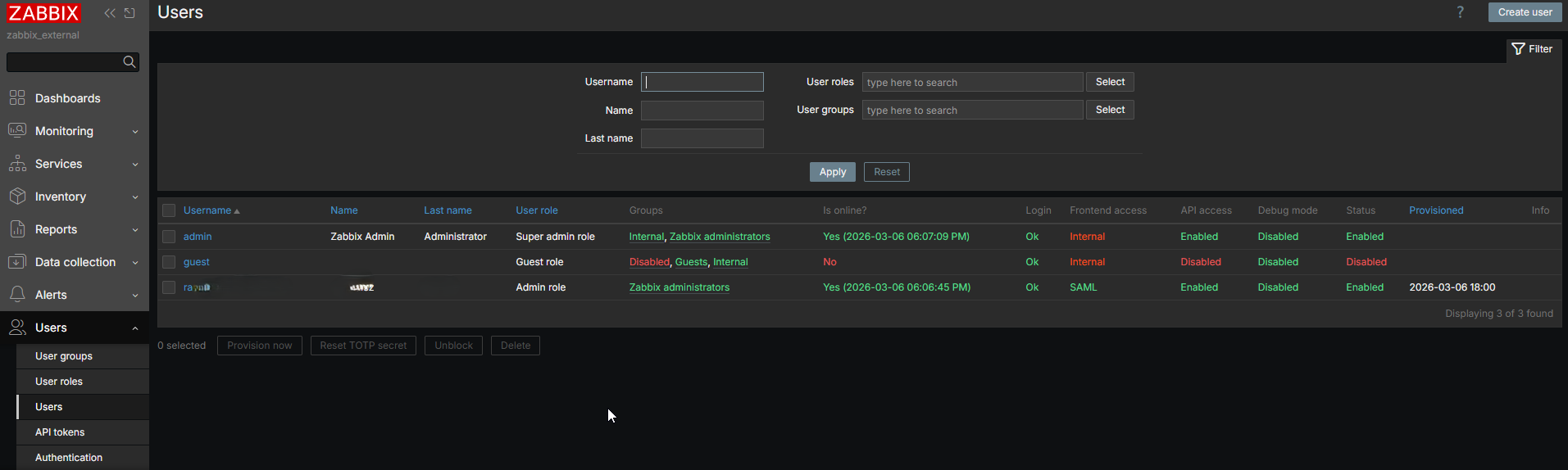Collapse the sidebar with double-arrow icon
Viewport: 1568px width, 470px height.
[x=110, y=13]
